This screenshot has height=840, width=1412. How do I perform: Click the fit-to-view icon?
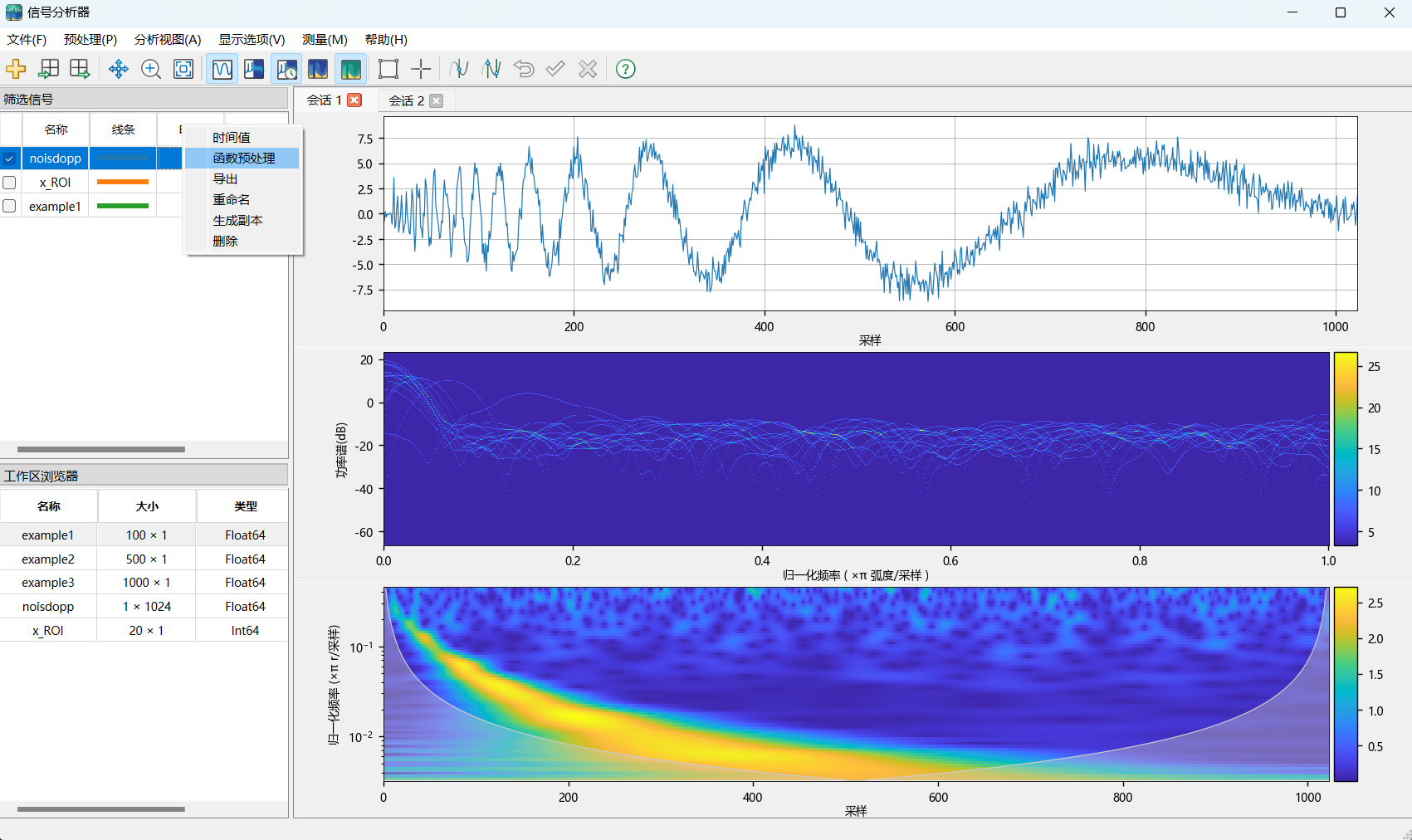[183, 69]
